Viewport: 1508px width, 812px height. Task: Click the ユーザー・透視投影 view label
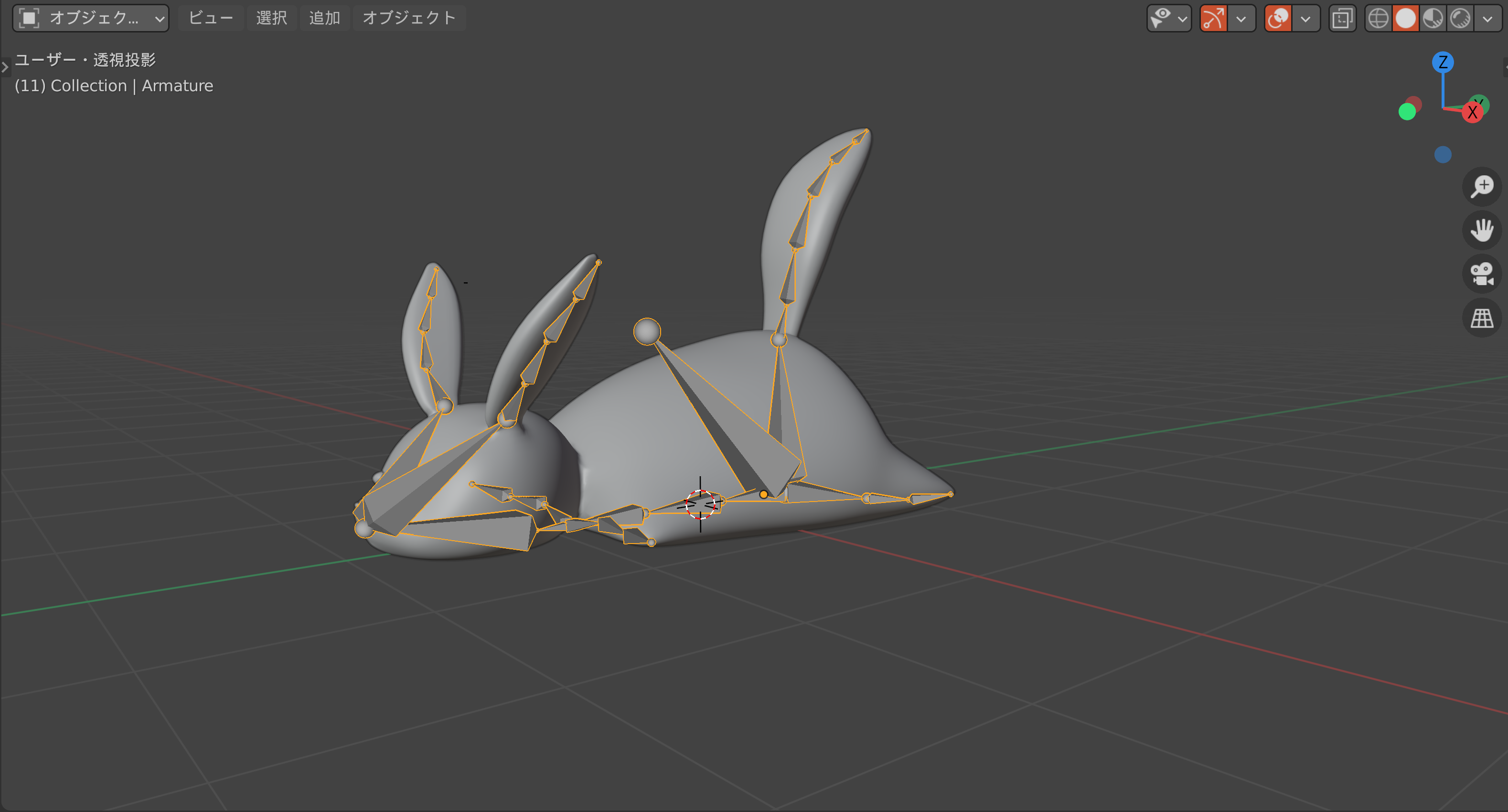pyautogui.click(x=86, y=60)
